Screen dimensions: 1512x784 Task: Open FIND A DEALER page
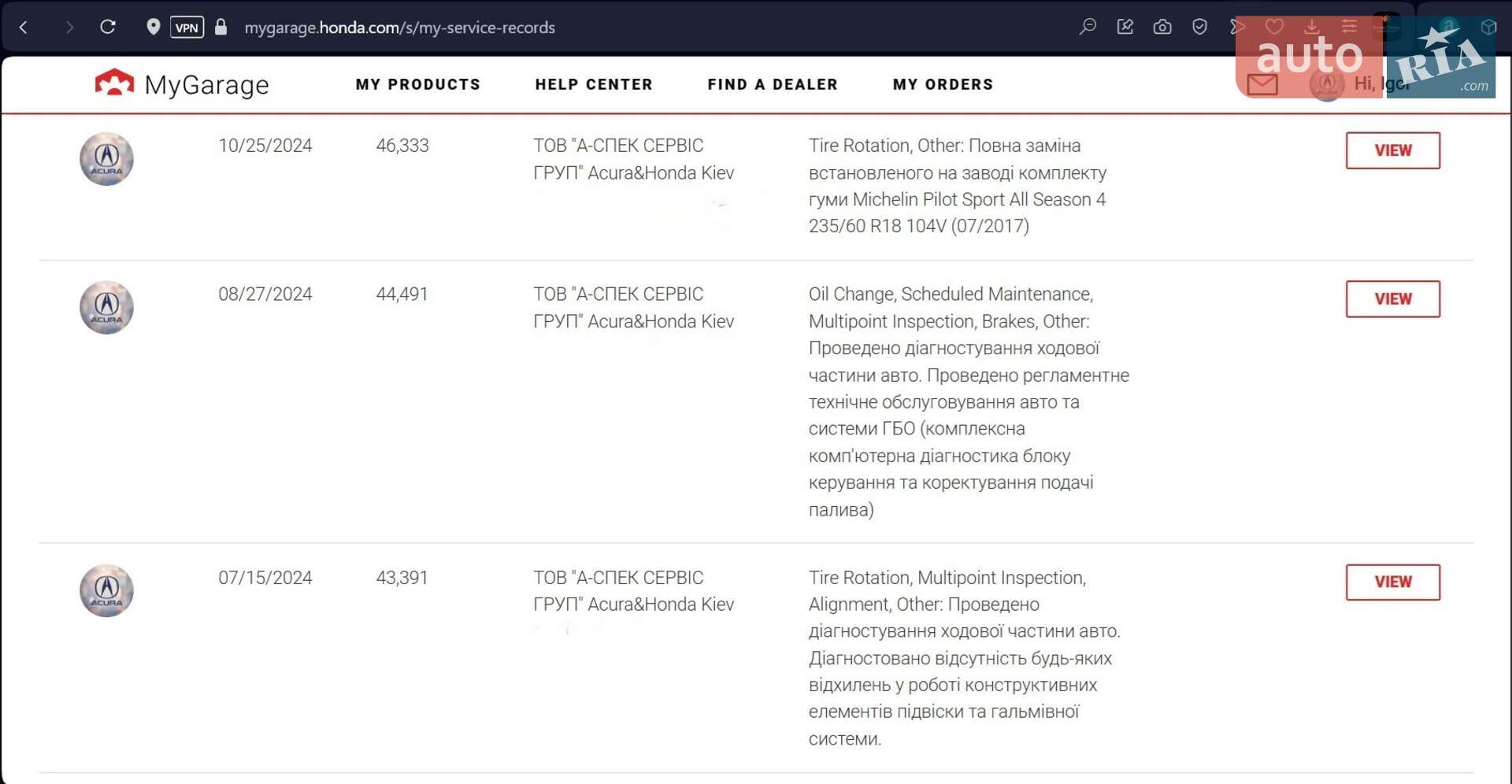[773, 84]
